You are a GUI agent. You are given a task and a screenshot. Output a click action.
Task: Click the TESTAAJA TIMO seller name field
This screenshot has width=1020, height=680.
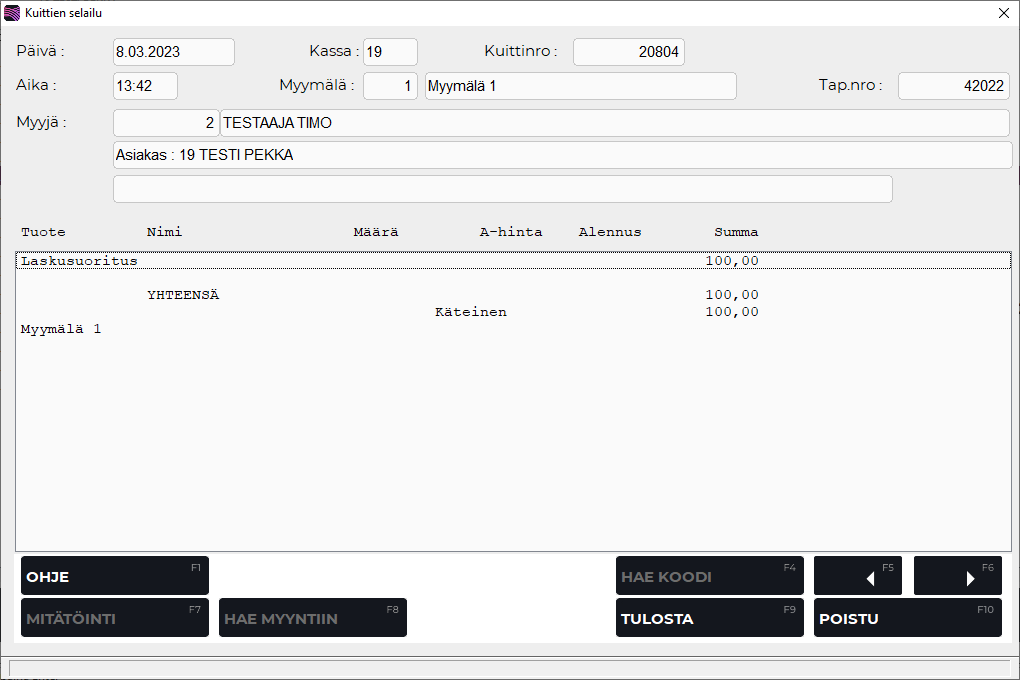click(613, 123)
